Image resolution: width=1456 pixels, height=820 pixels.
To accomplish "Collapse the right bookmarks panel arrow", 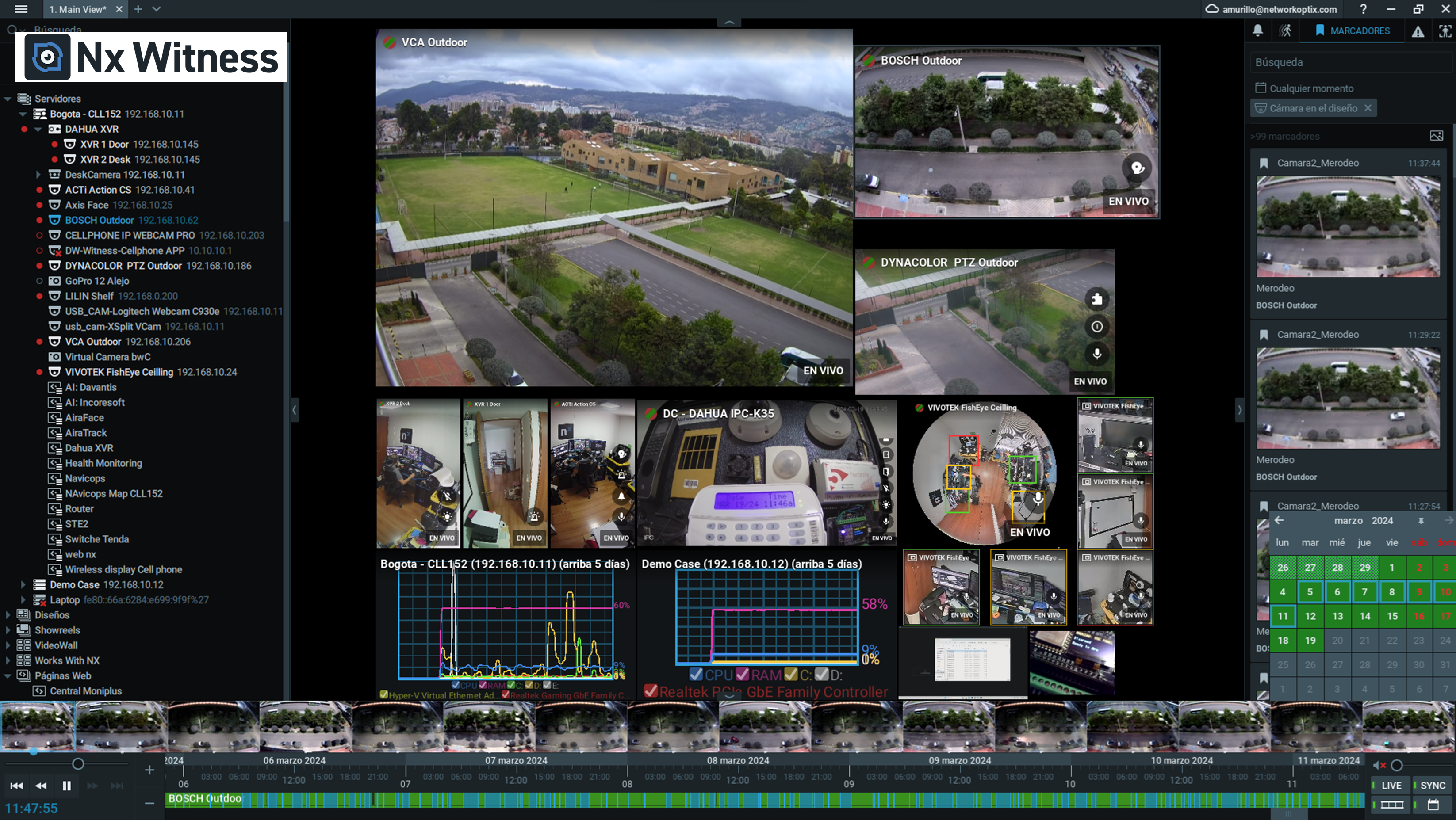I will tap(1240, 410).
